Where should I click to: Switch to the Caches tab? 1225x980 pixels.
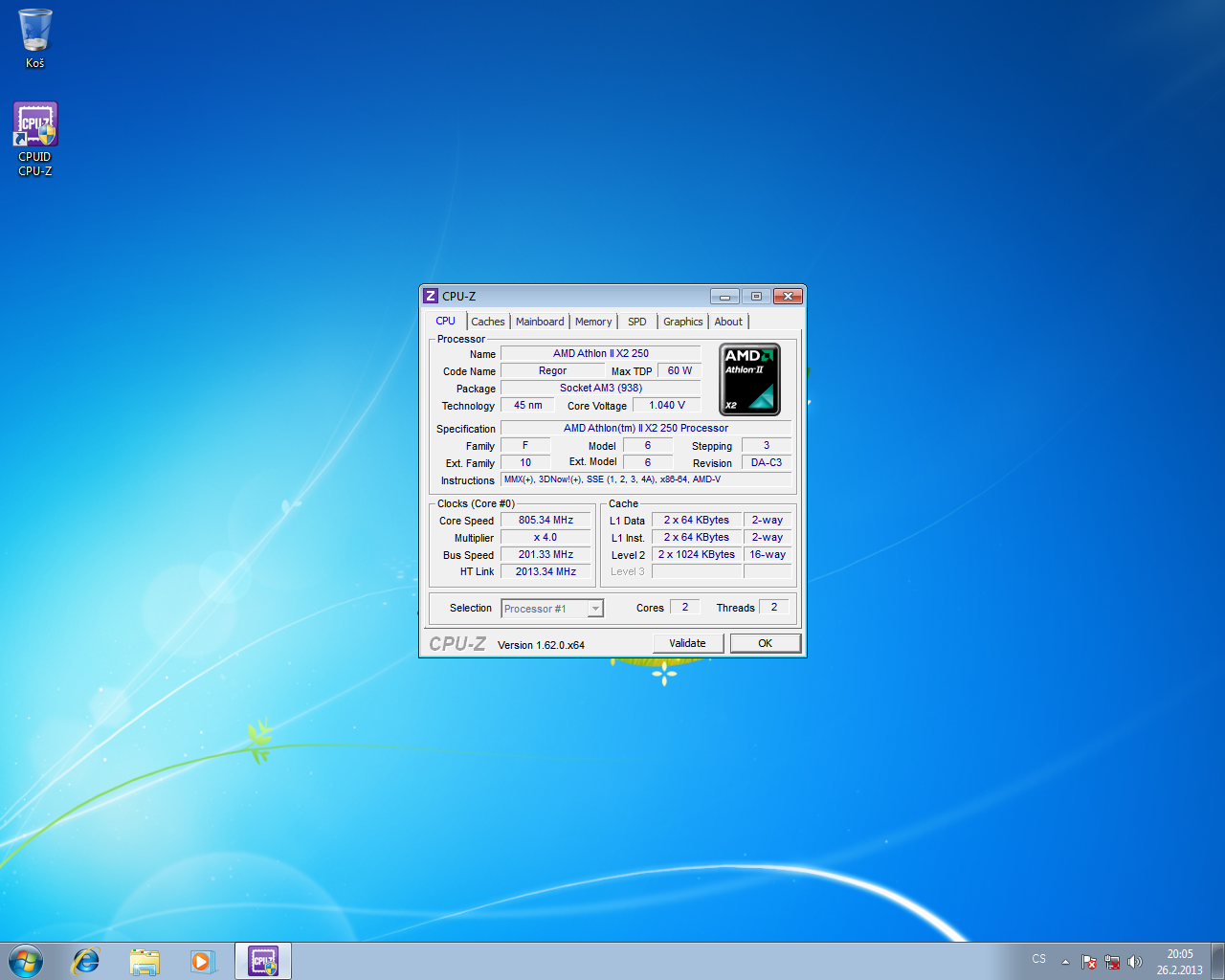(x=487, y=322)
